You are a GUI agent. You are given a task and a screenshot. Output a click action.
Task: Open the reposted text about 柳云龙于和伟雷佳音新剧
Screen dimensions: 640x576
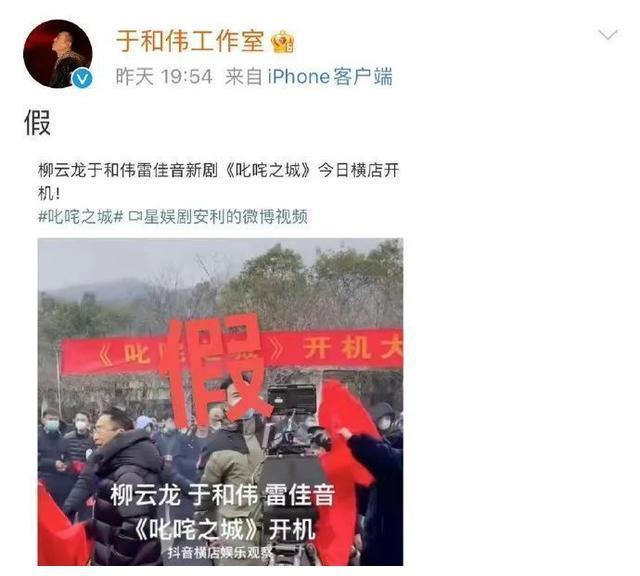click(x=218, y=181)
